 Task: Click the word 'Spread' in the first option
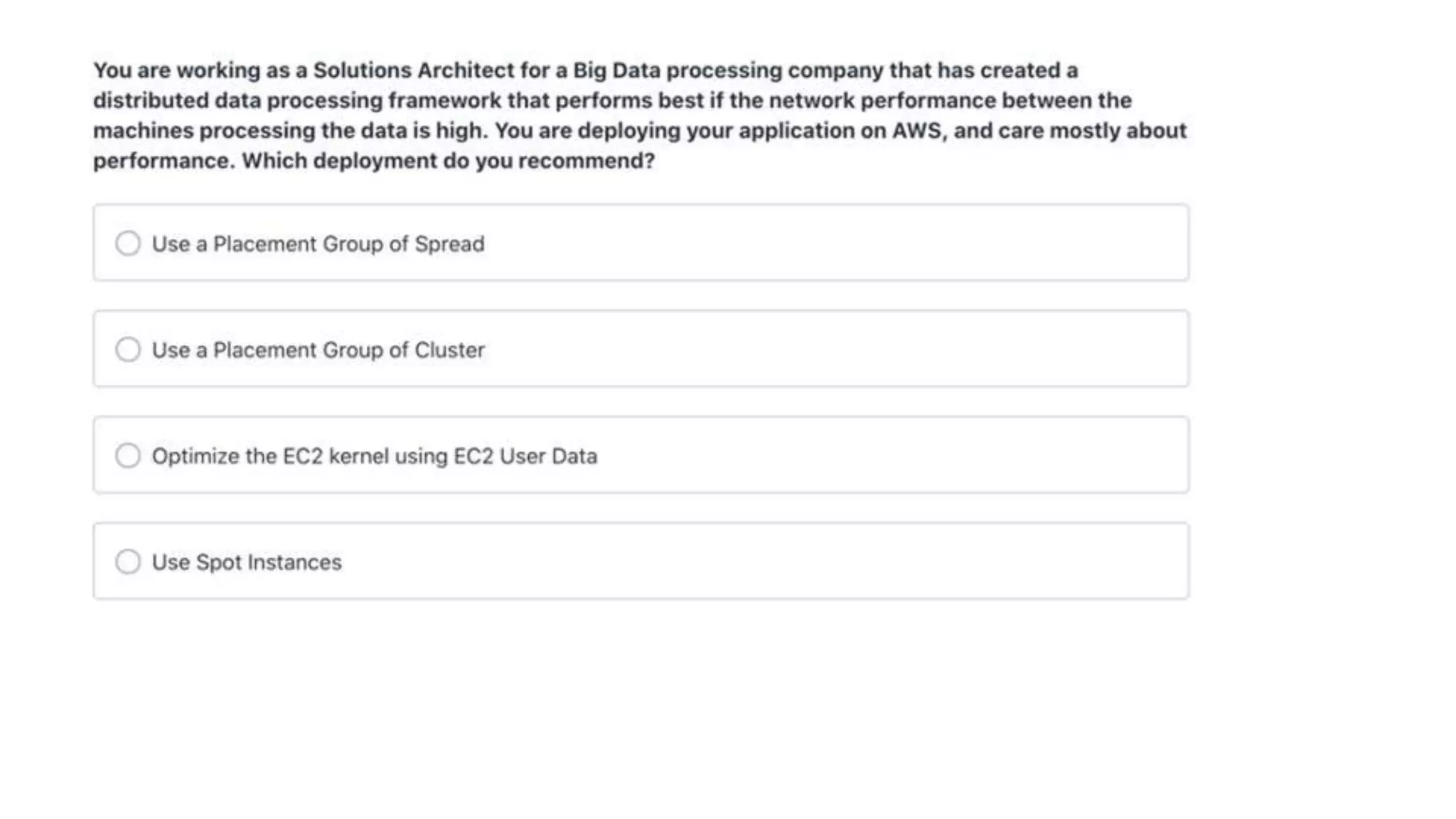pyautogui.click(x=449, y=244)
